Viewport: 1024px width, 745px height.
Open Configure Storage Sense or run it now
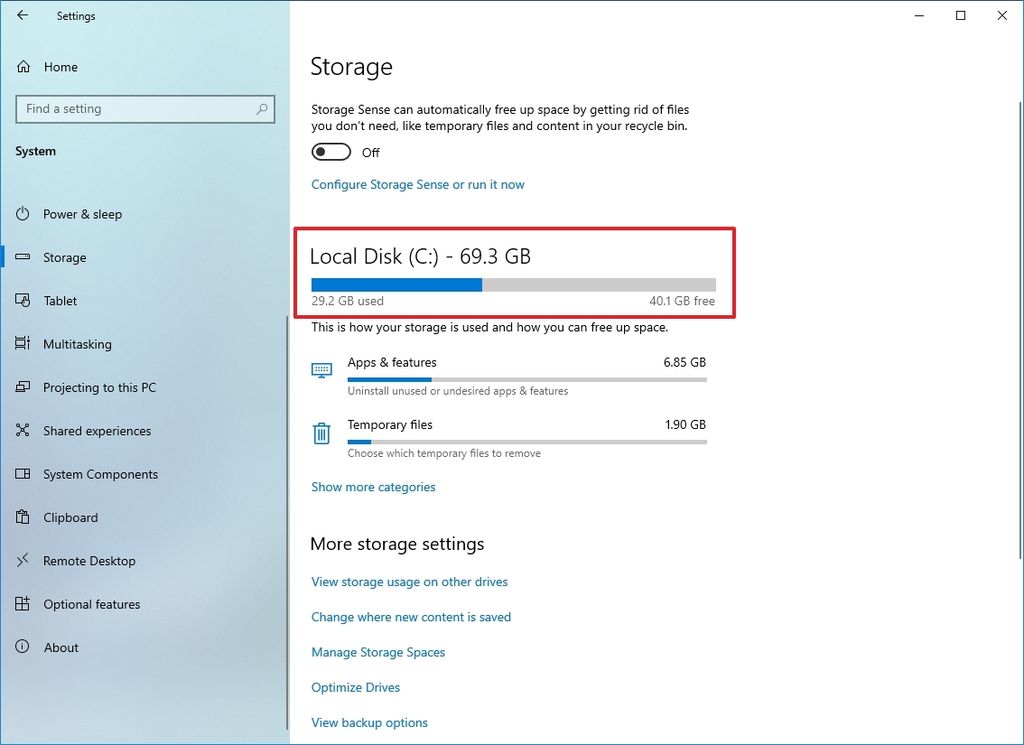click(x=418, y=184)
